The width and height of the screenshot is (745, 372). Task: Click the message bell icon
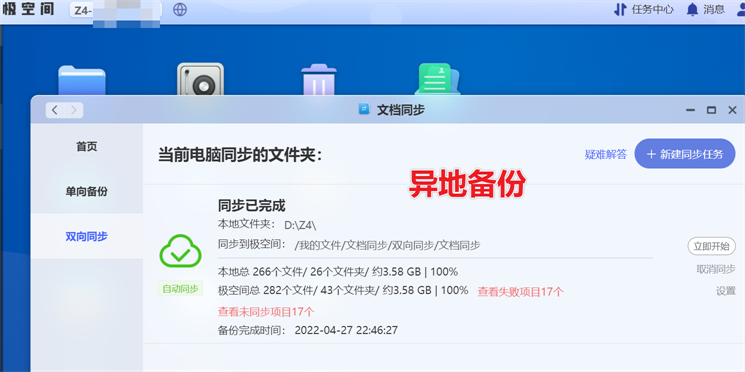[692, 10]
